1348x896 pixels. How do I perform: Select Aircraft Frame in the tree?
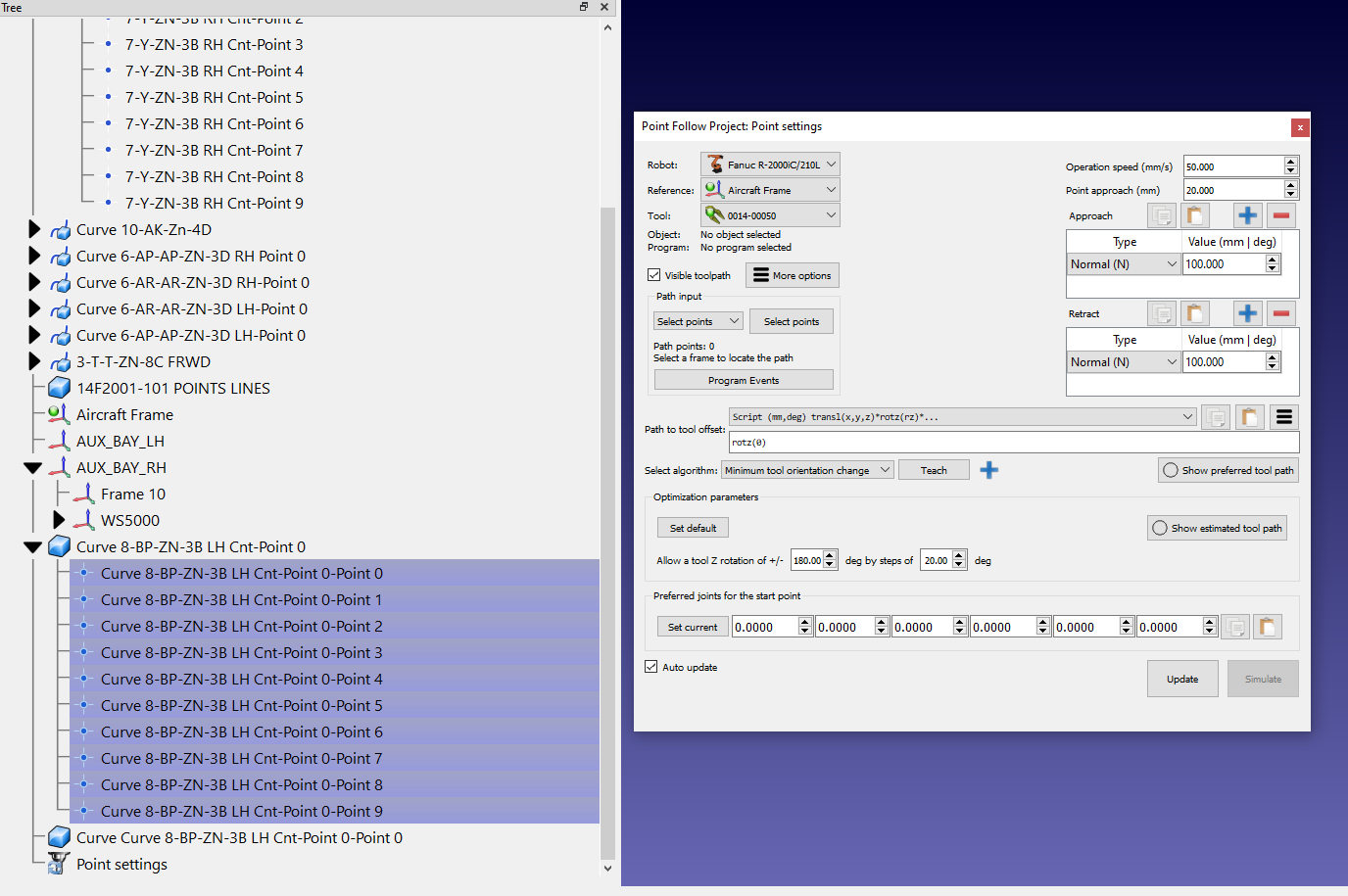124,414
